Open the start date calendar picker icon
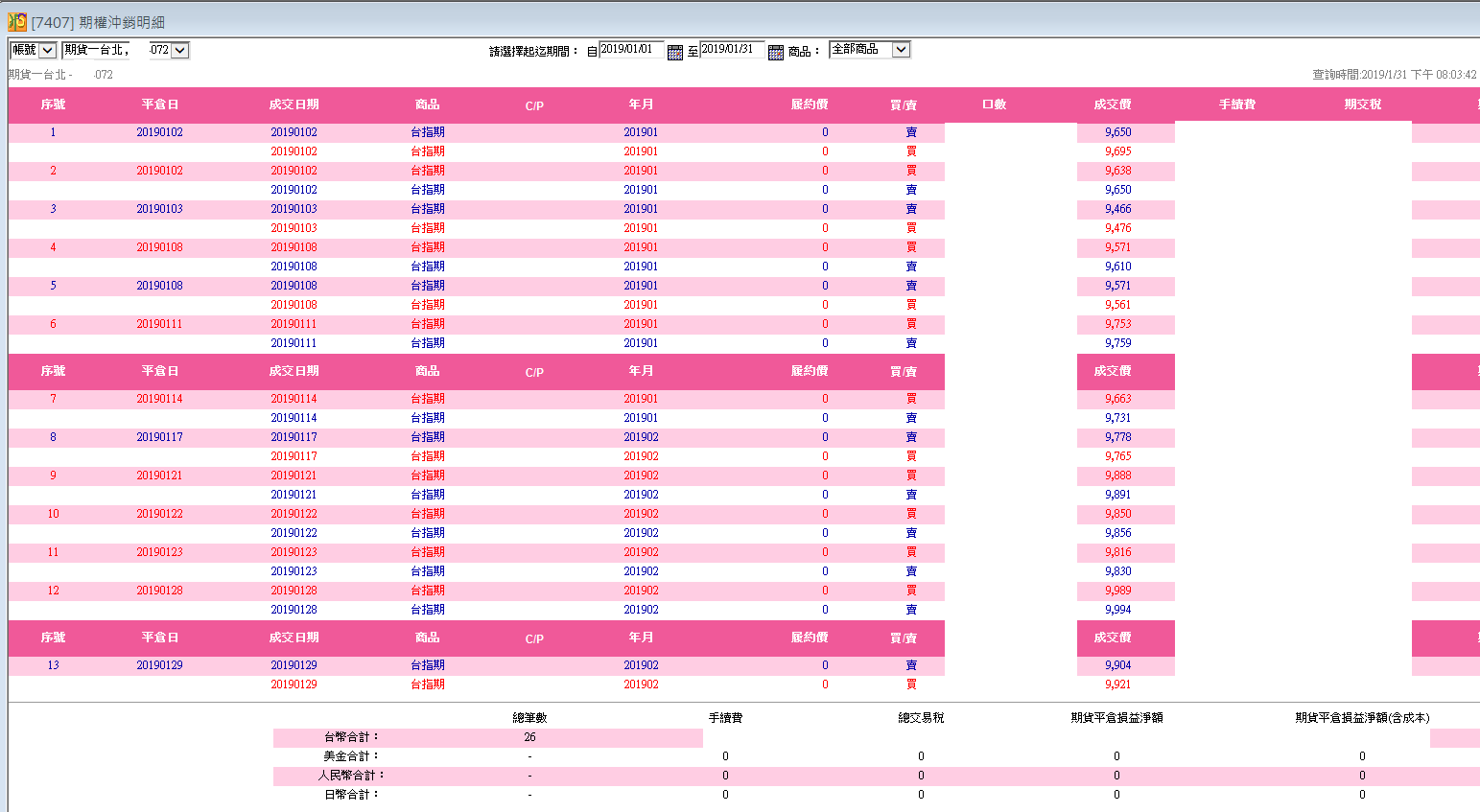 tap(675, 52)
